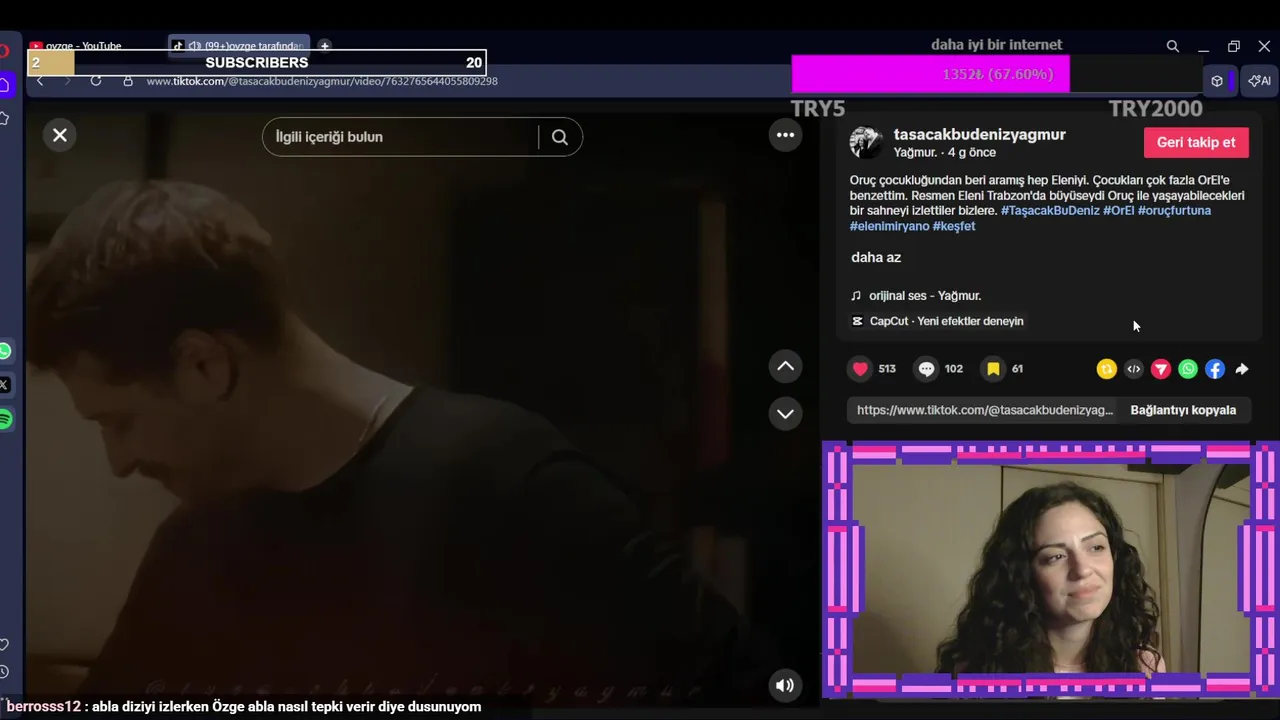This screenshot has height=720, width=1280.
Task: Click the '102' comments count
Action: point(953,369)
